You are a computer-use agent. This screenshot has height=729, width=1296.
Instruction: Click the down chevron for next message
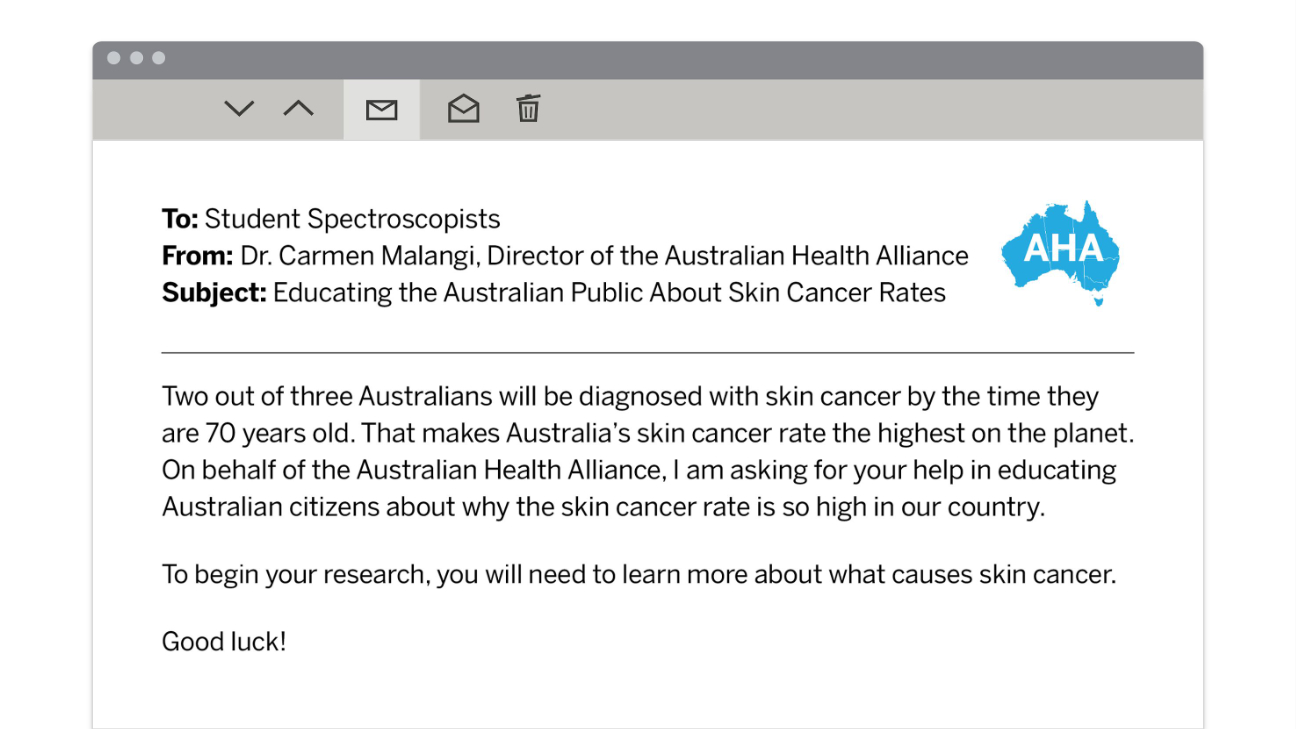pyautogui.click(x=239, y=109)
